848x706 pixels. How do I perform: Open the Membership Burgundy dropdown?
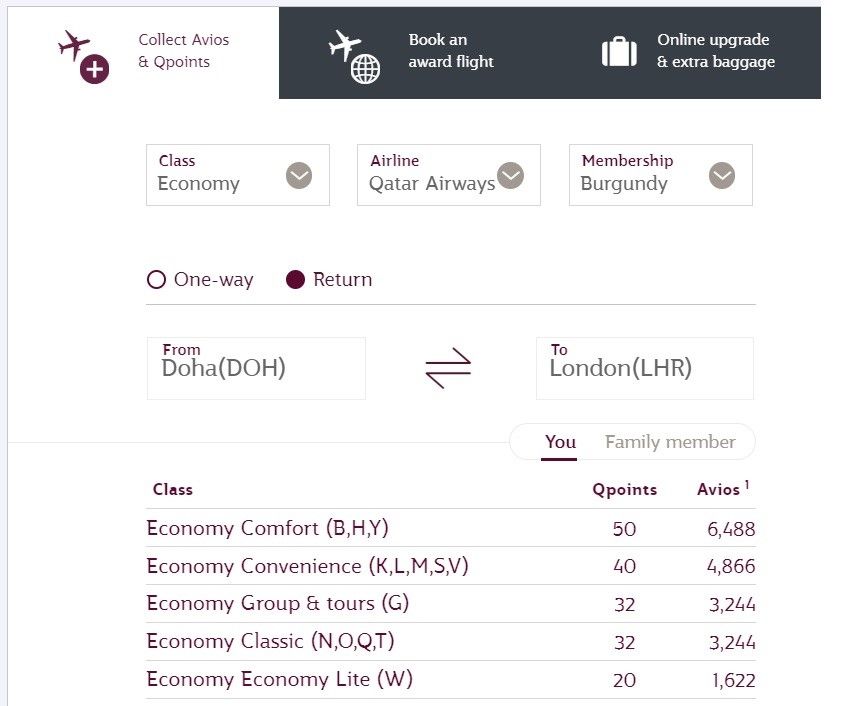661,175
